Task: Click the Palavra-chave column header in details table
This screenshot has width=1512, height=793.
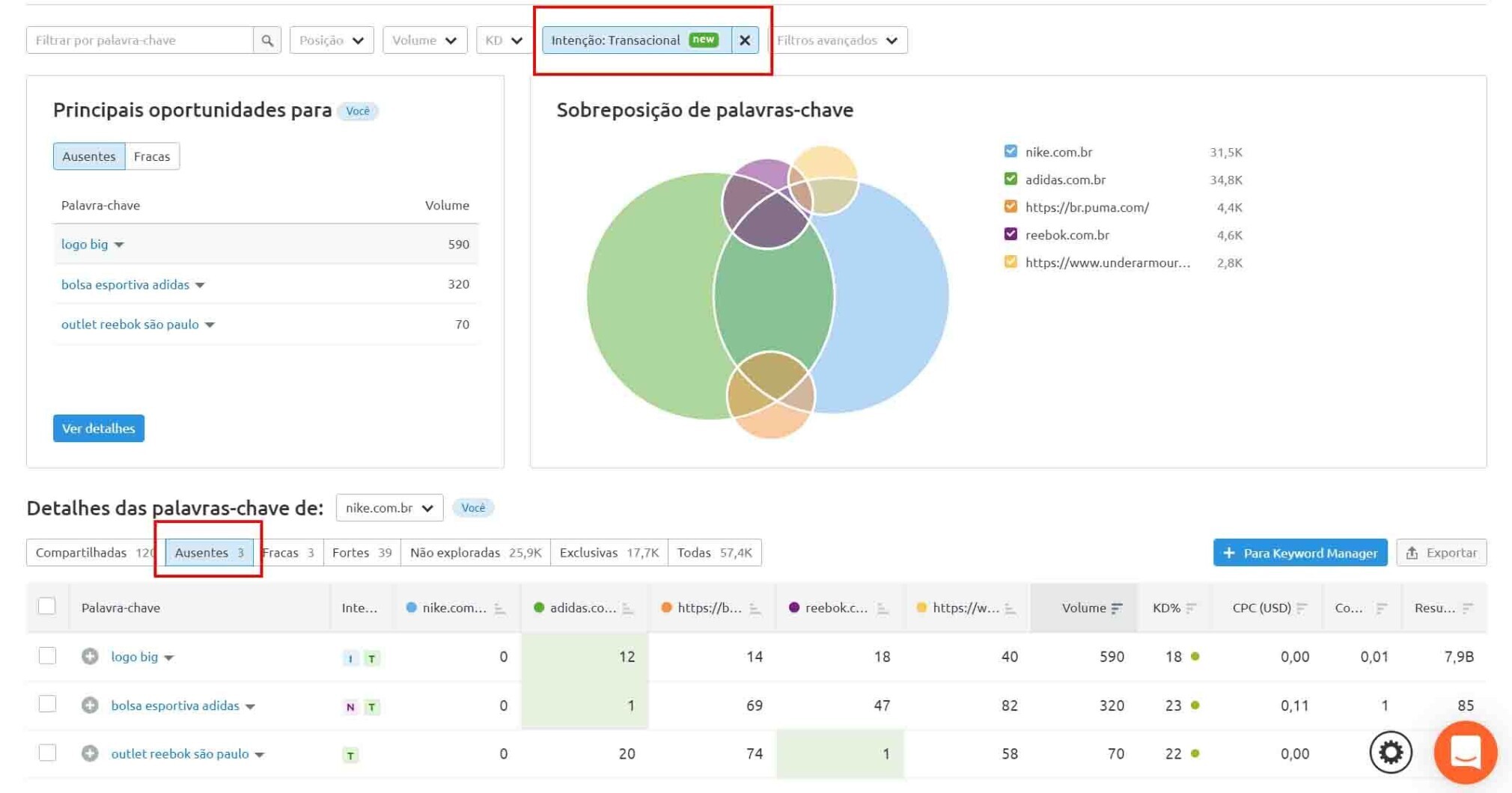Action: pos(121,607)
